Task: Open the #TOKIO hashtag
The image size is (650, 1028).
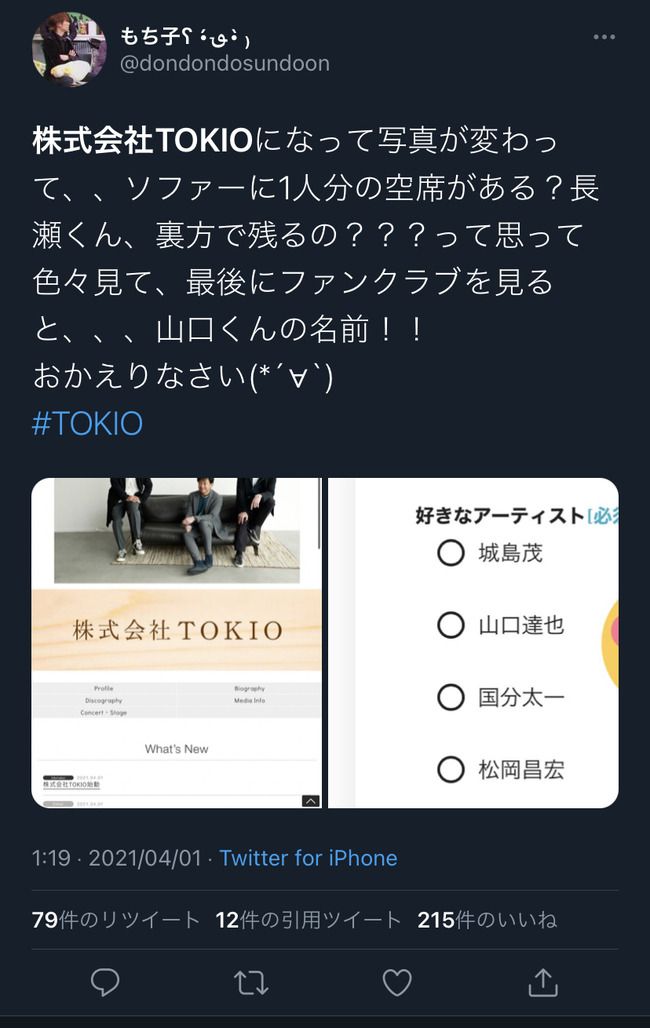Action: click(x=87, y=424)
